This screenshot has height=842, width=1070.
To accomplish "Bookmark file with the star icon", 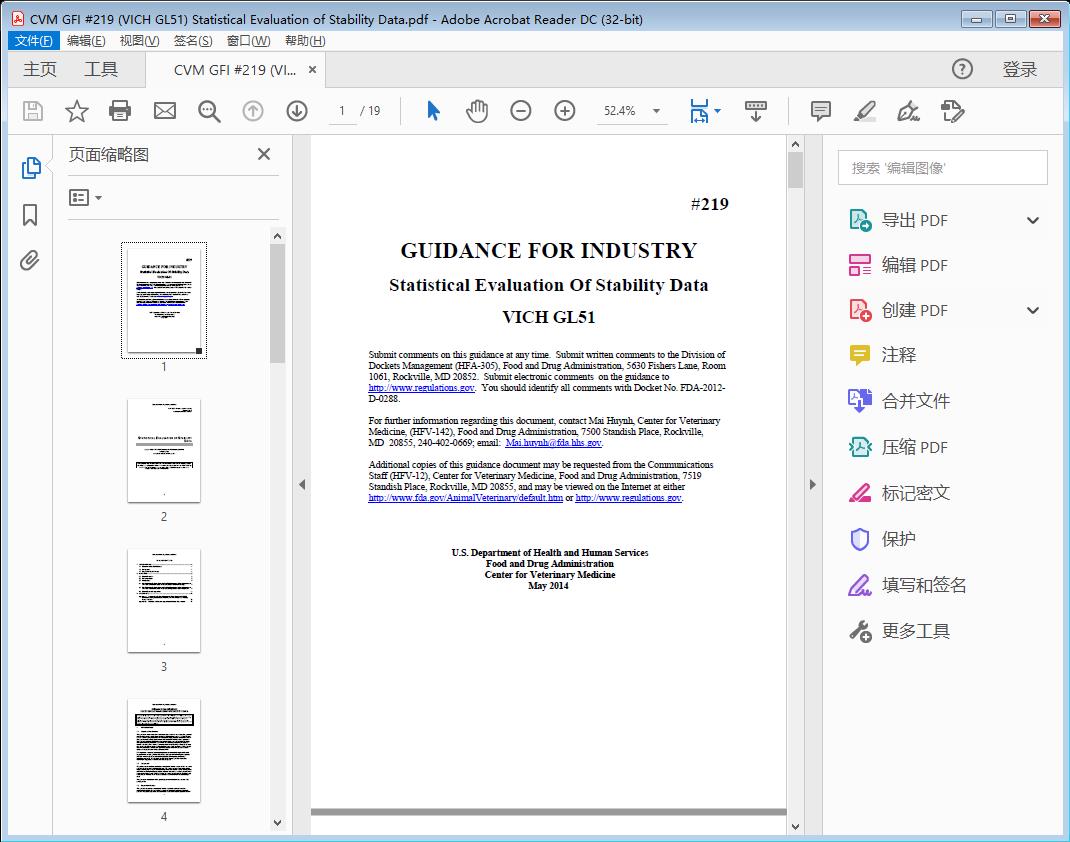I will point(77,111).
